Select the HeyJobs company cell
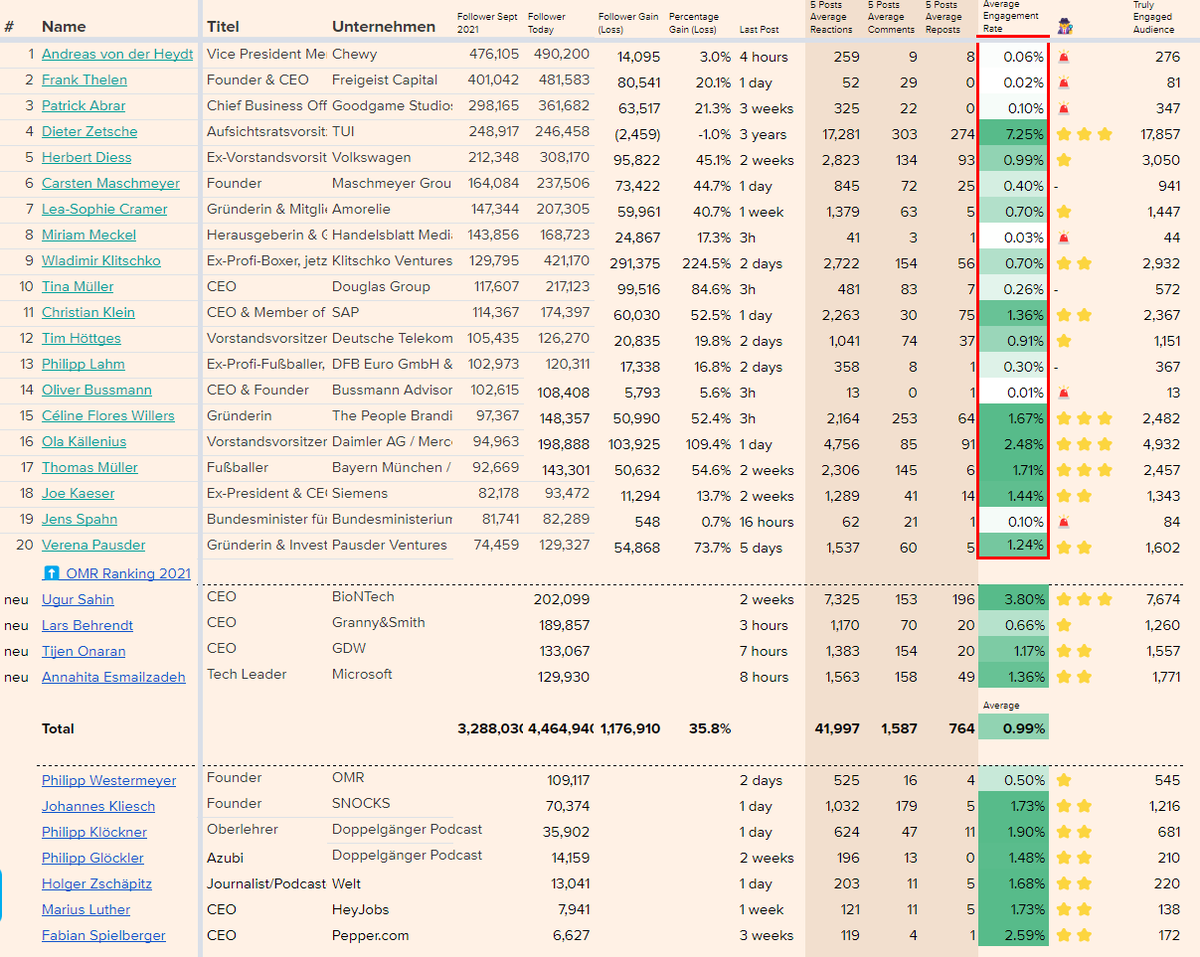This screenshot has height=957, width=1200. 361,910
